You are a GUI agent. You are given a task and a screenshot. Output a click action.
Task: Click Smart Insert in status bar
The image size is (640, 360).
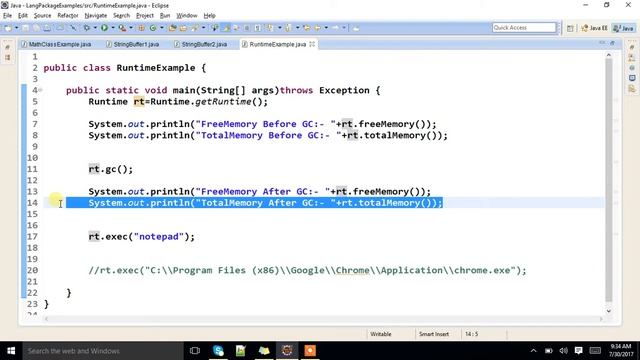[x=433, y=334]
